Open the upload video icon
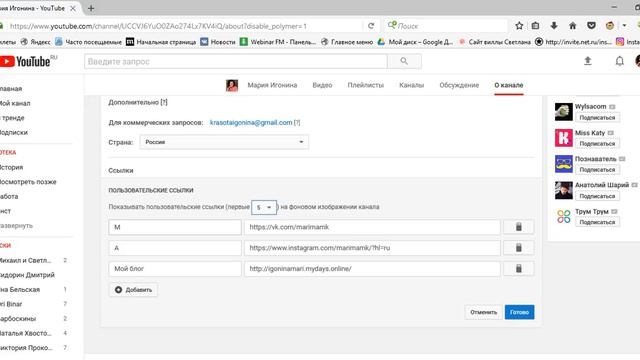 588,61
